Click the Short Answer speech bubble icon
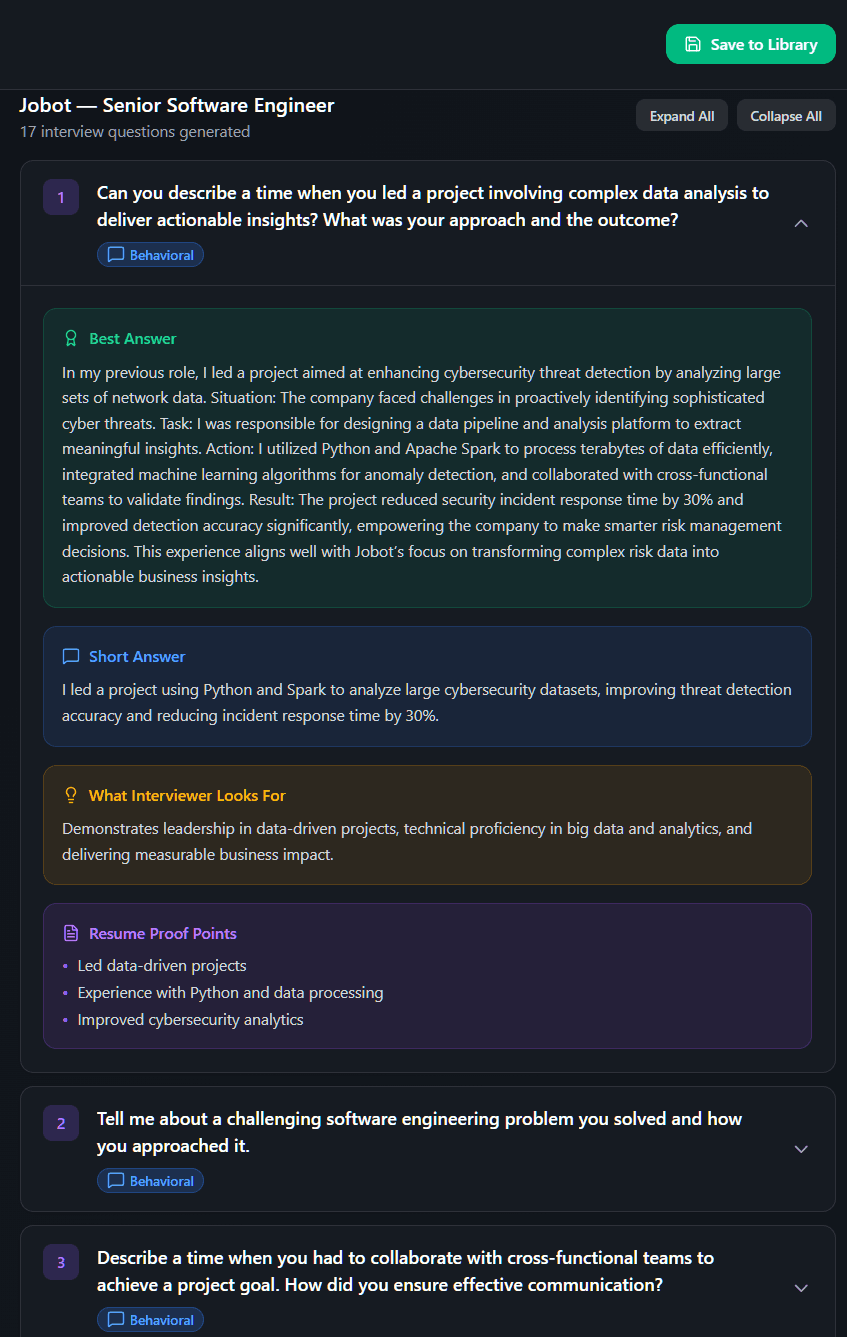The image size is (847, 1337). 71,657
